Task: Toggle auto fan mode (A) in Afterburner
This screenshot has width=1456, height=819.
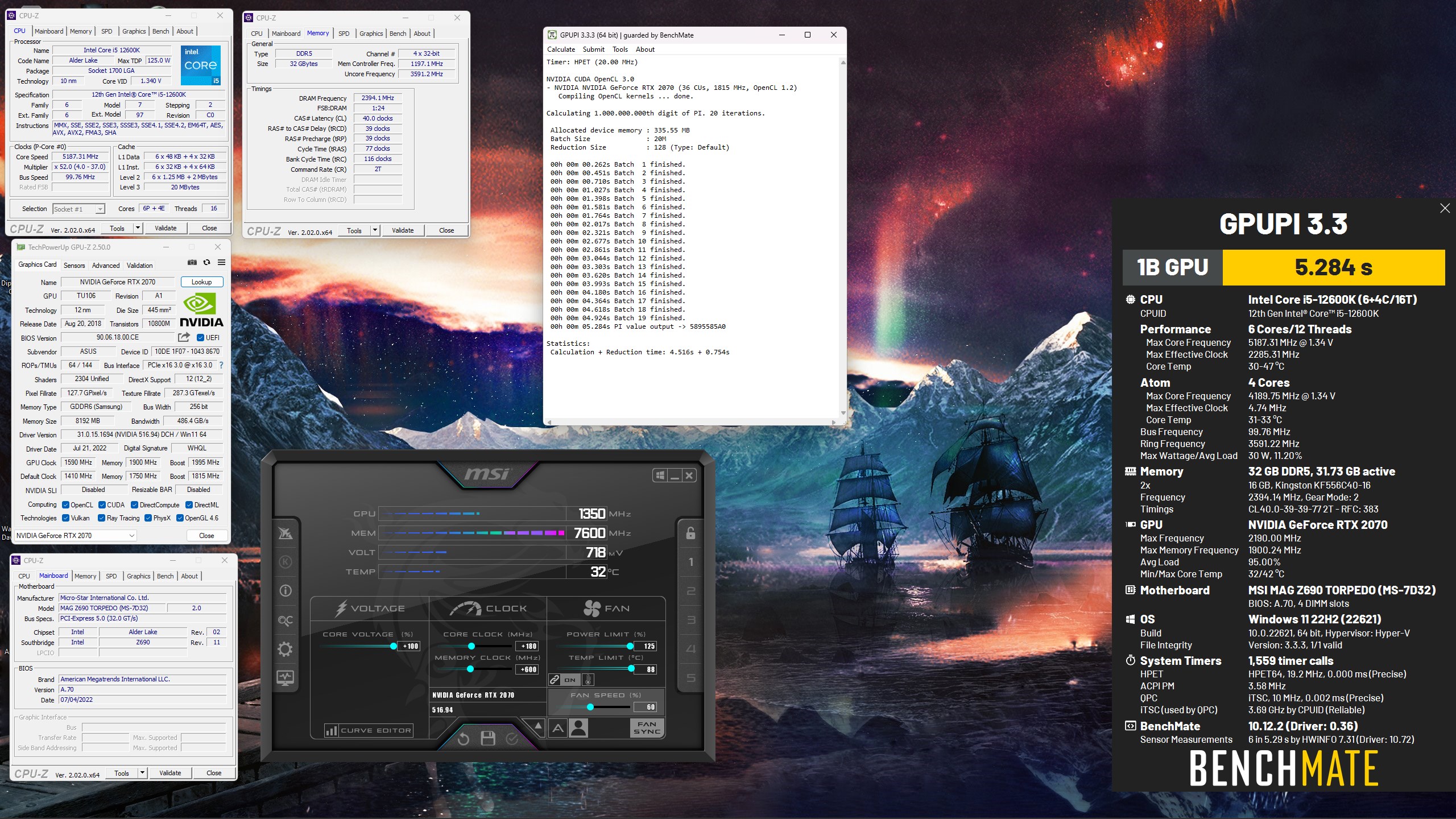Action: (558, 728)
